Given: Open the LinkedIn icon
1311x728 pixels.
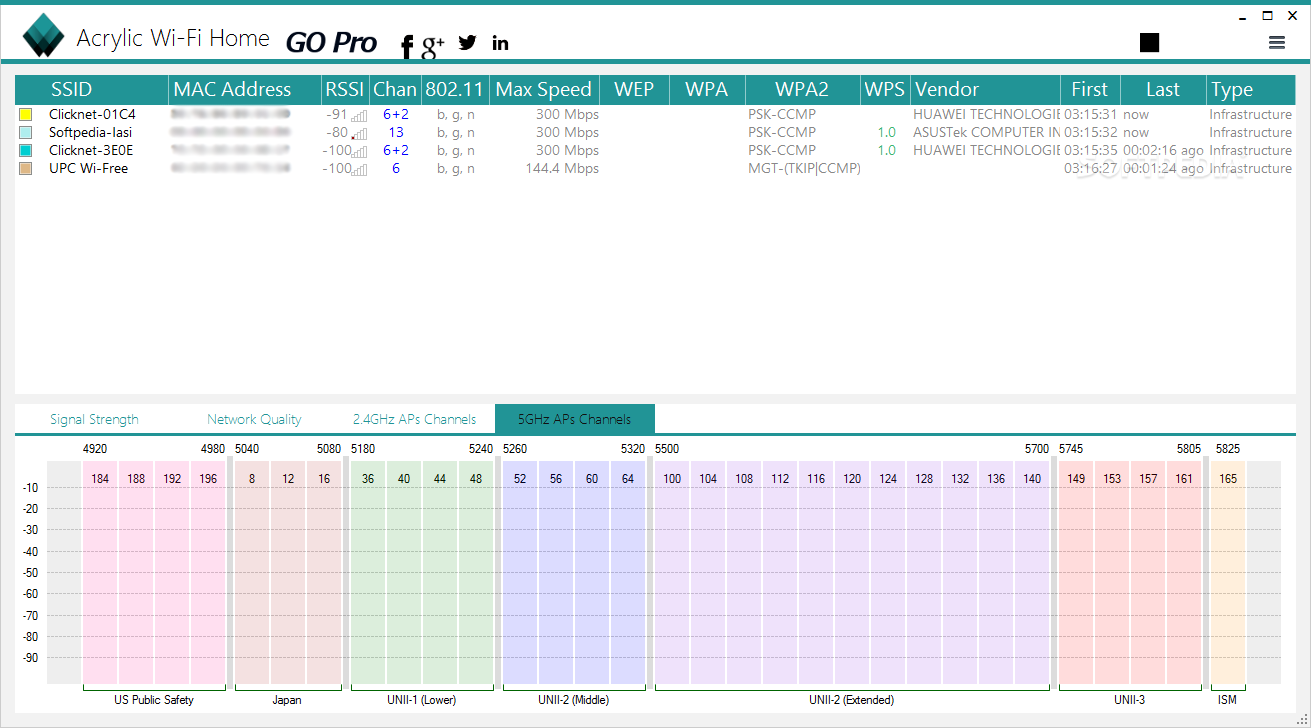Looking at the screenshot, I should pyautogui.click(x=500, y=42).
